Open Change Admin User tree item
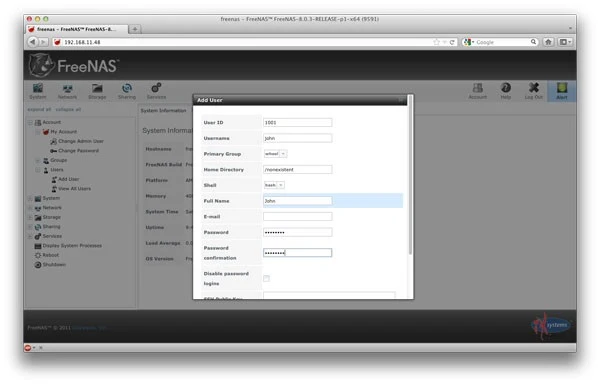 [77, 141]
